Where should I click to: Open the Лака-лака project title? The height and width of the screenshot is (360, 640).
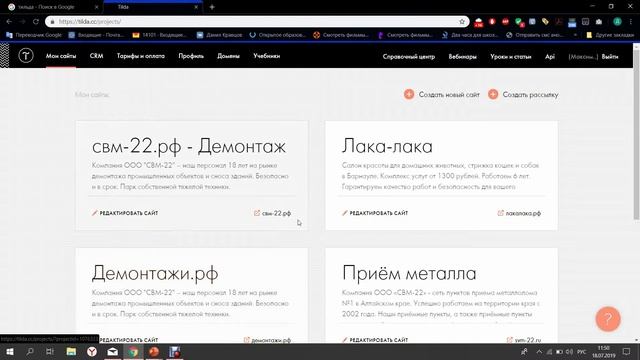(387, 146)
